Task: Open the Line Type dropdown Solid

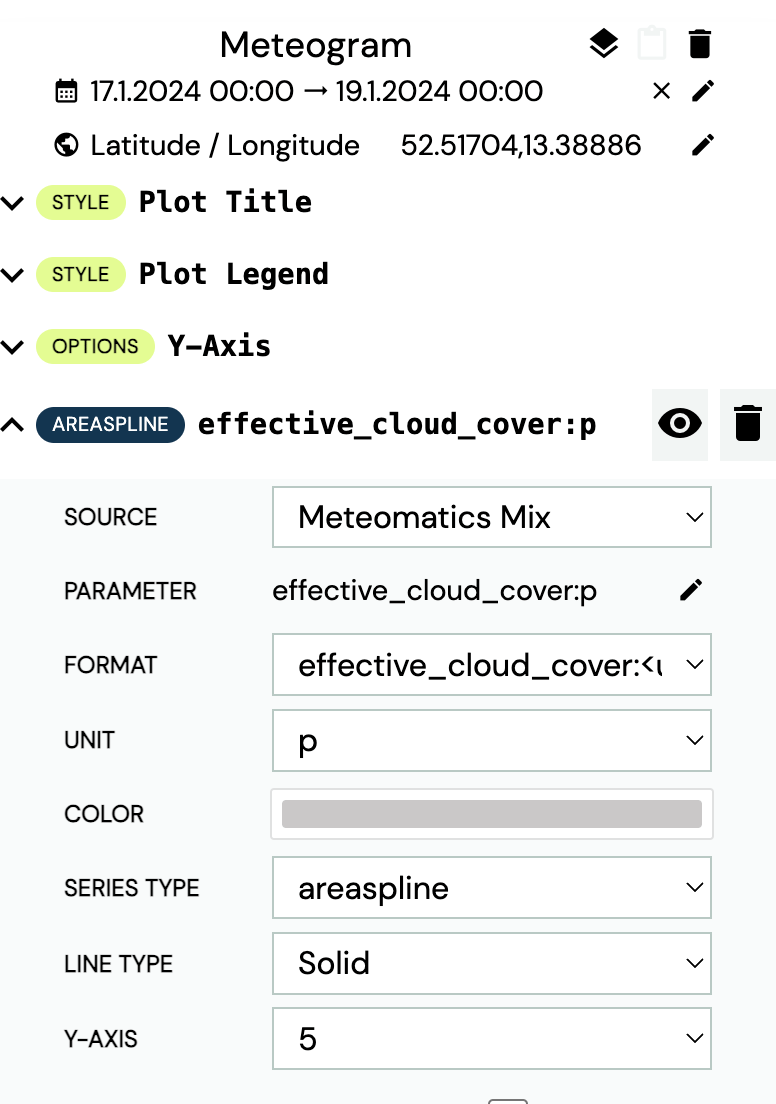Action: point(491,963)
